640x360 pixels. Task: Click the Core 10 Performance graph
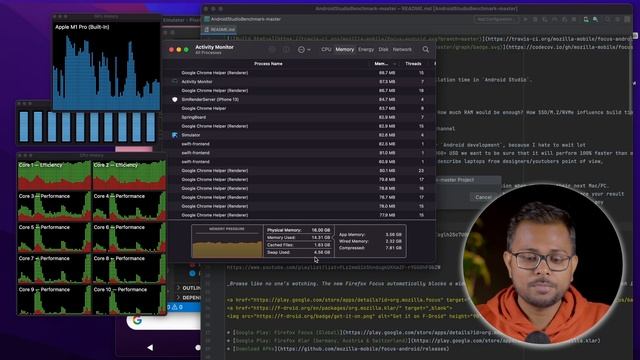click(x=129, y=300)
